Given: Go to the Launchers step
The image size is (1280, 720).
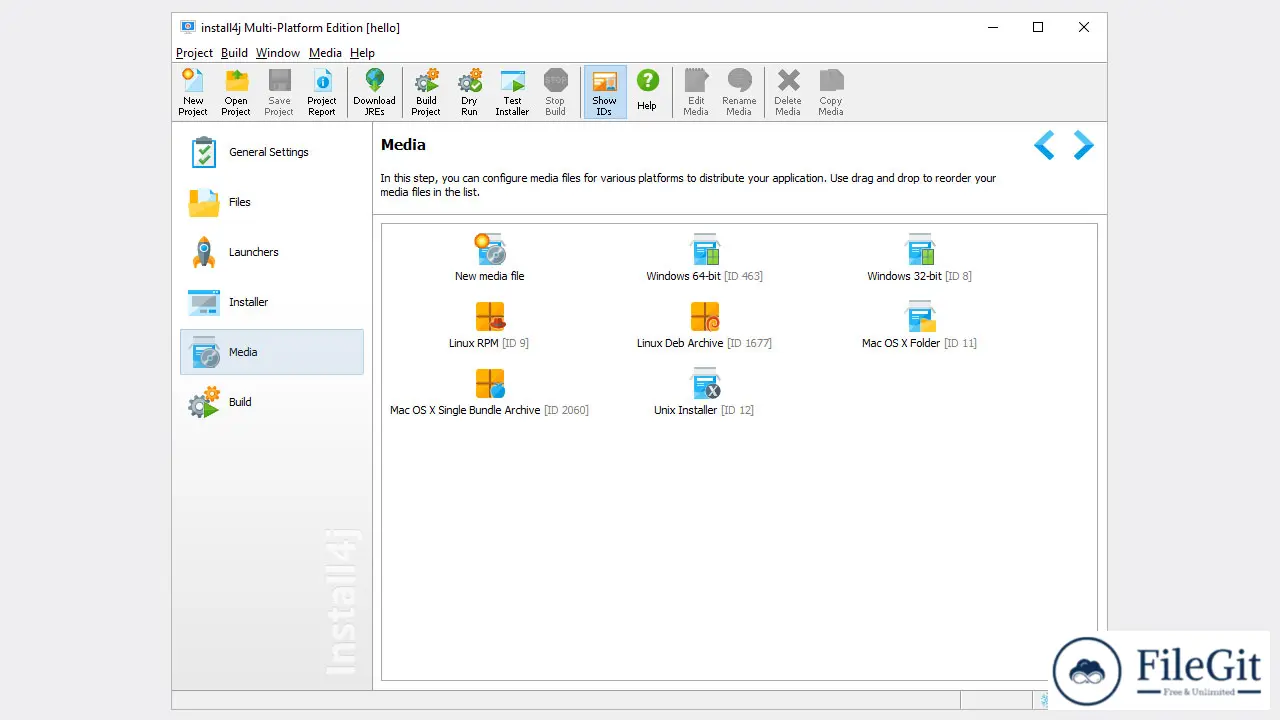Looking at the screenshot, I should coord(272,252).
